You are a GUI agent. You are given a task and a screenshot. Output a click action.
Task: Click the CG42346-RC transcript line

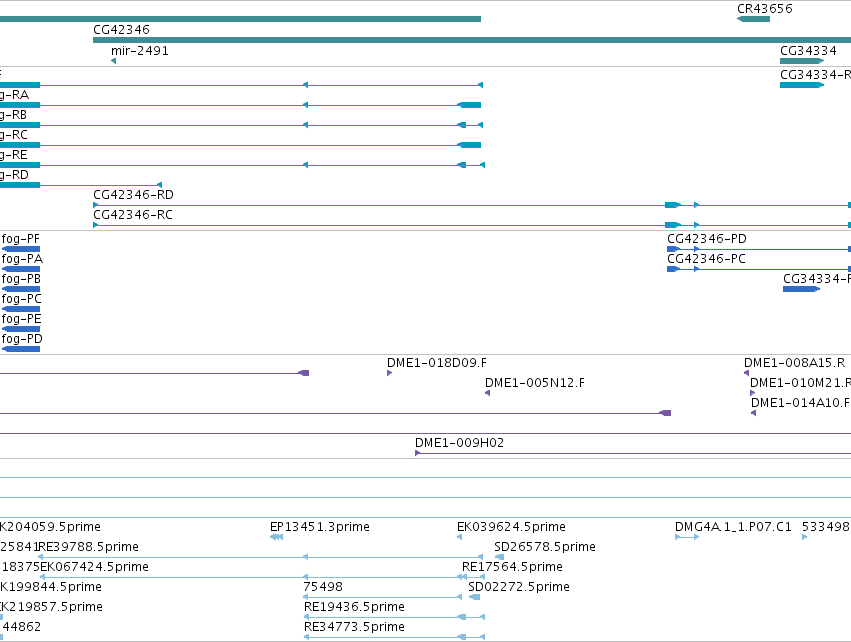(472, 225)
